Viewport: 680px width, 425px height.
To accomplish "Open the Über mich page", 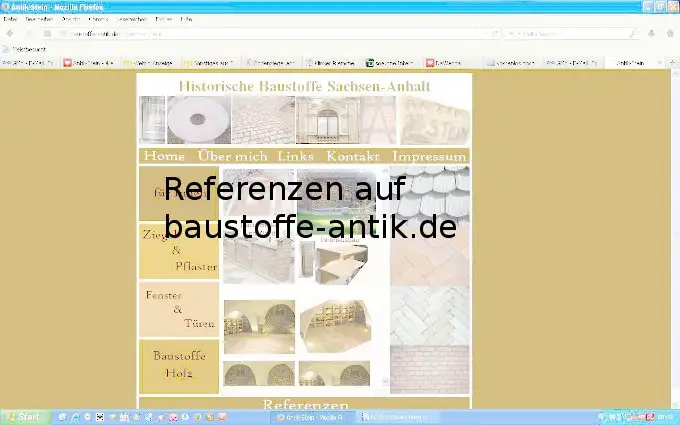I will 232,156.
